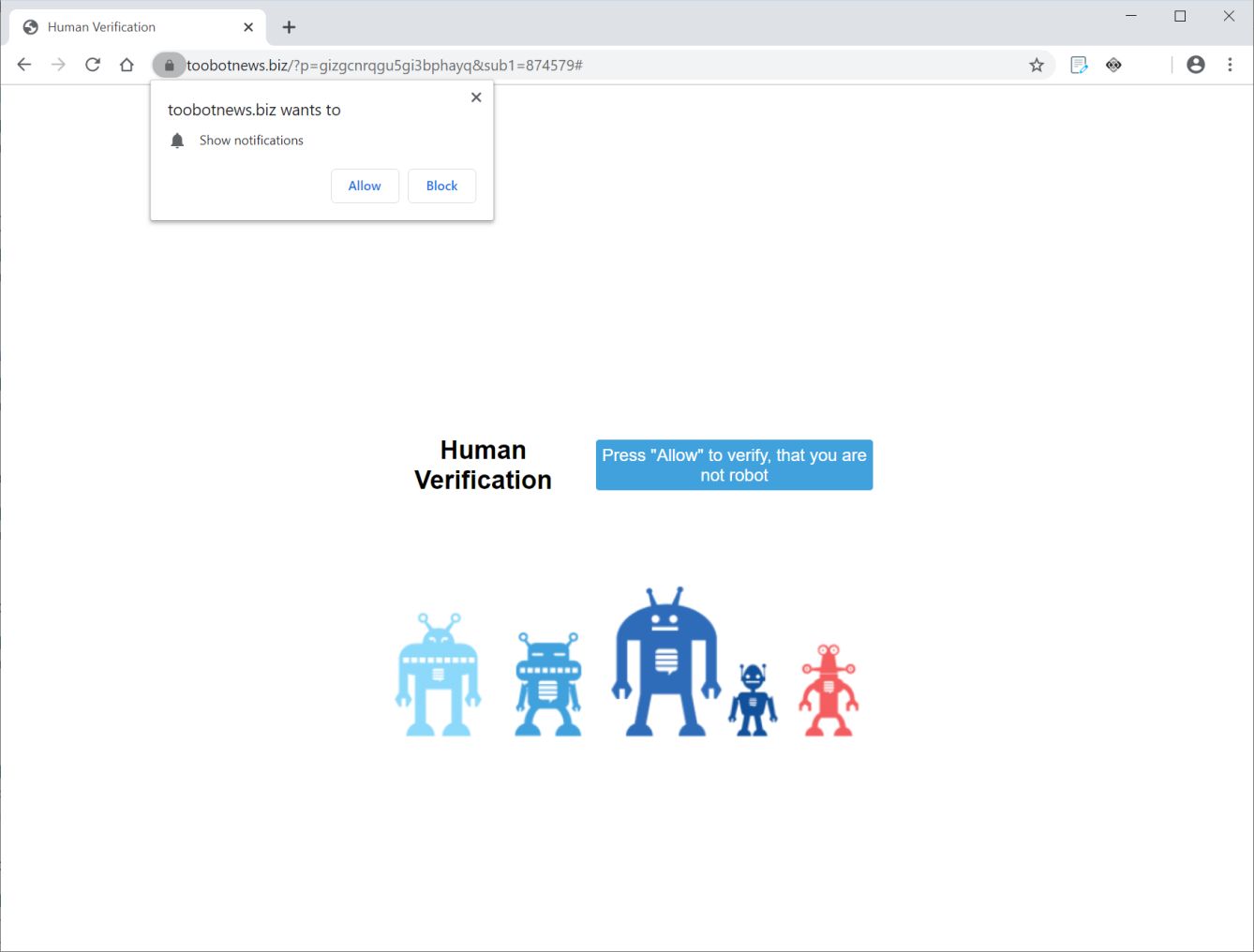
Task: Click the forward navigation arrow
Action: (x=58, y=65)
